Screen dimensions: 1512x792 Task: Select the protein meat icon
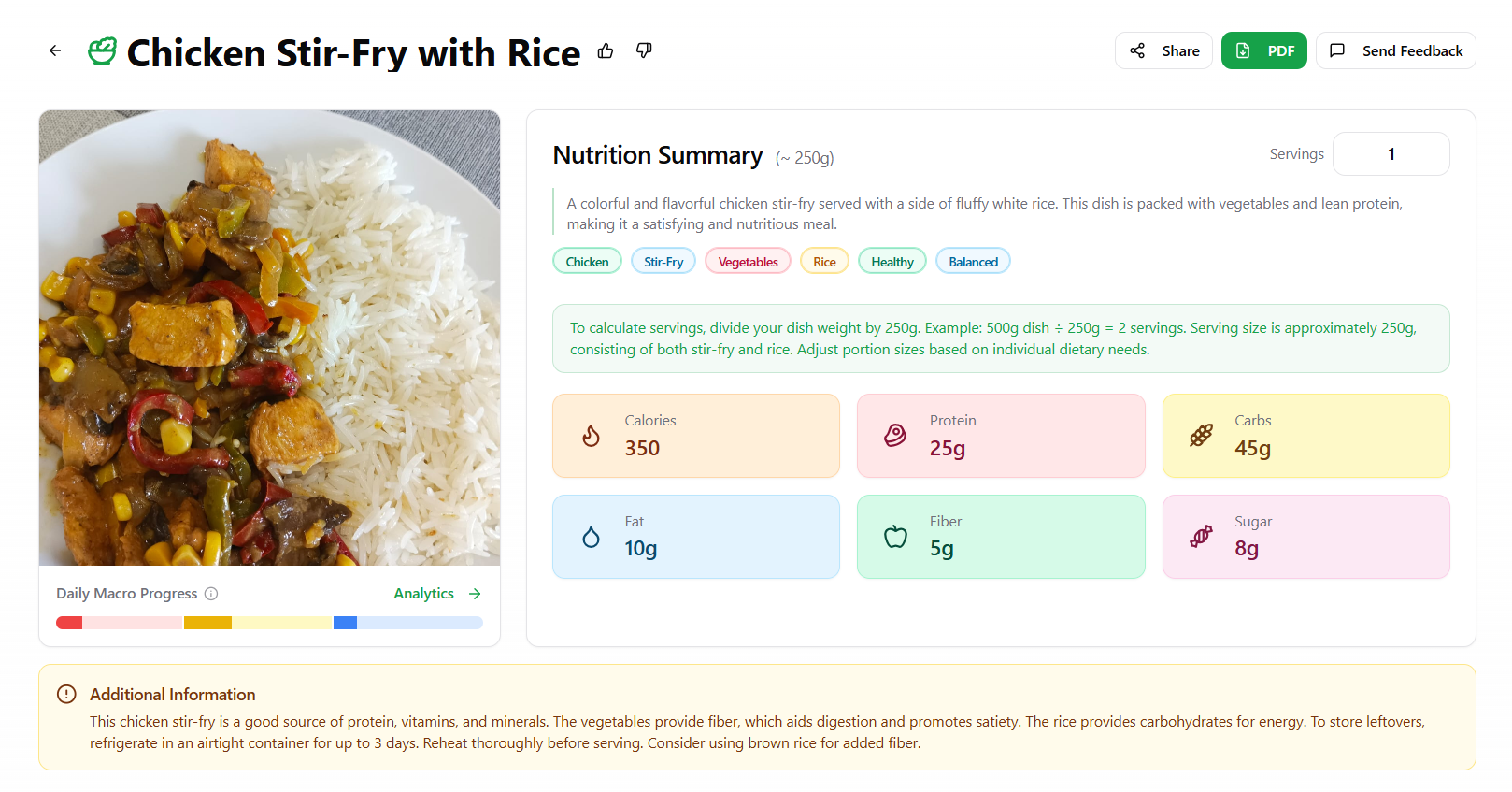click(x=894, y=435)
